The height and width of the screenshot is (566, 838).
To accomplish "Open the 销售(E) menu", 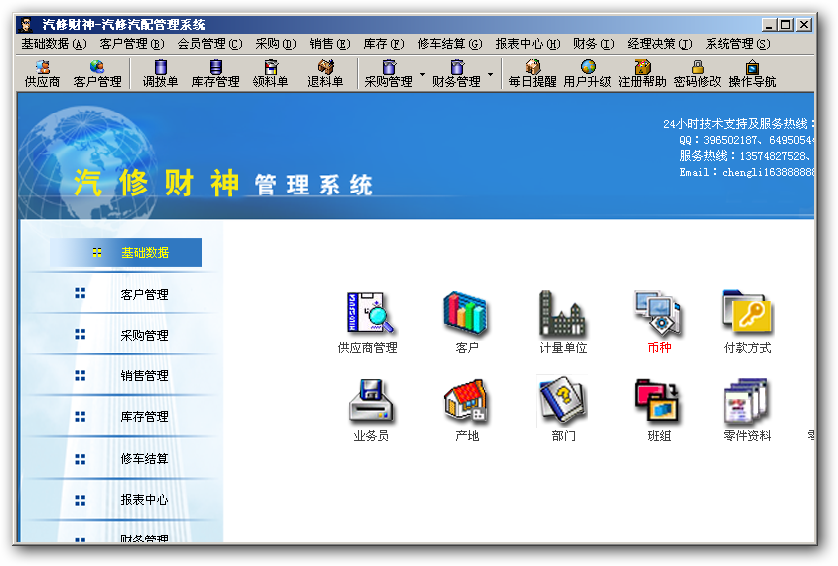I will tap(330, 44).
